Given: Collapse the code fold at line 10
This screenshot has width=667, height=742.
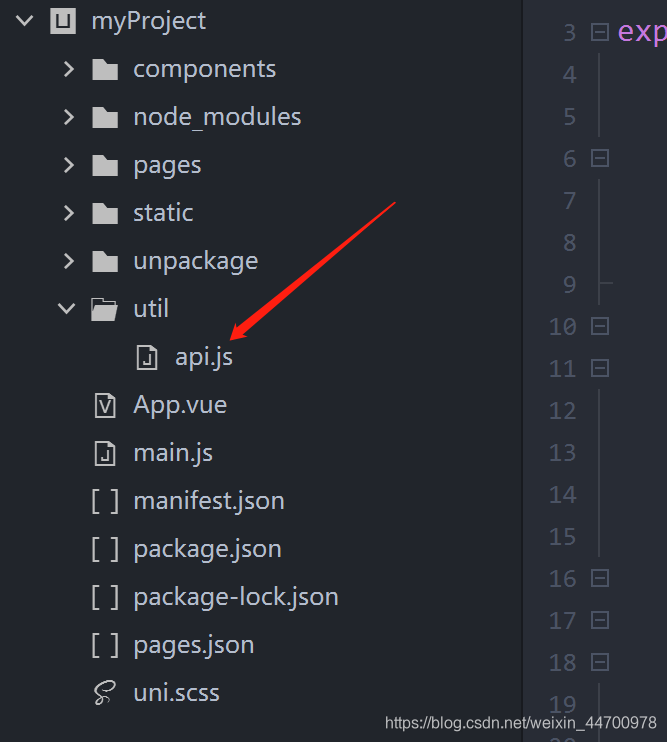Looking at the screenshot, I should coord(600,327).
